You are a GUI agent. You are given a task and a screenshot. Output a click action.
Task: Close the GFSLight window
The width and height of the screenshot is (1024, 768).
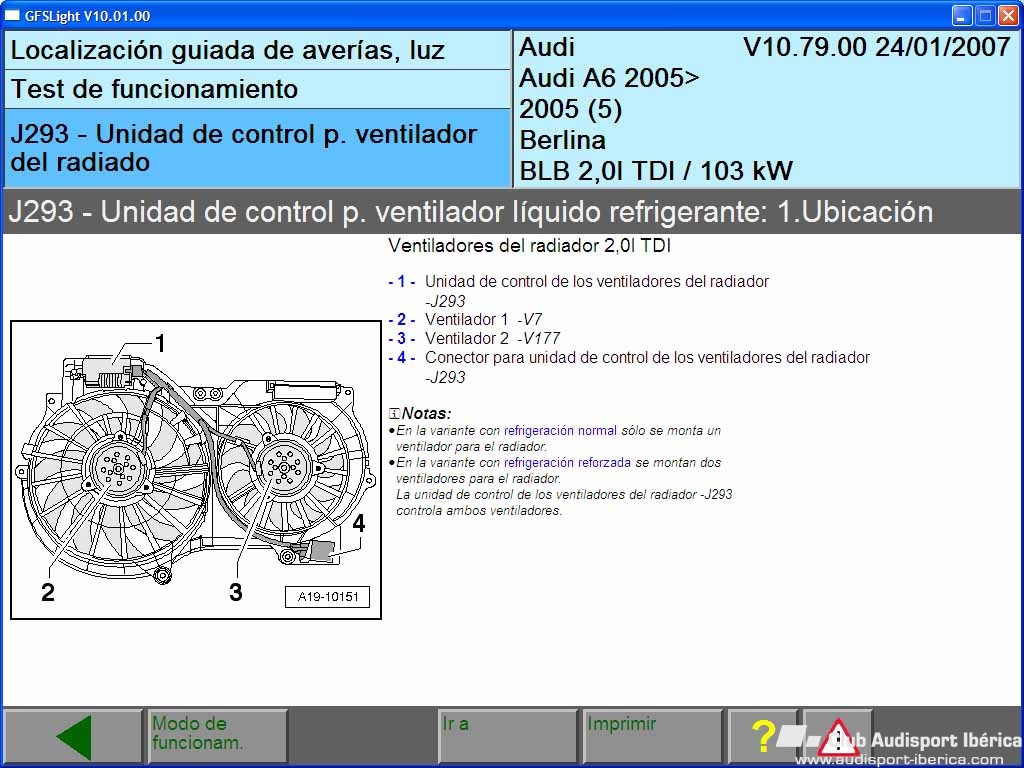click(x=1008, y=16)
